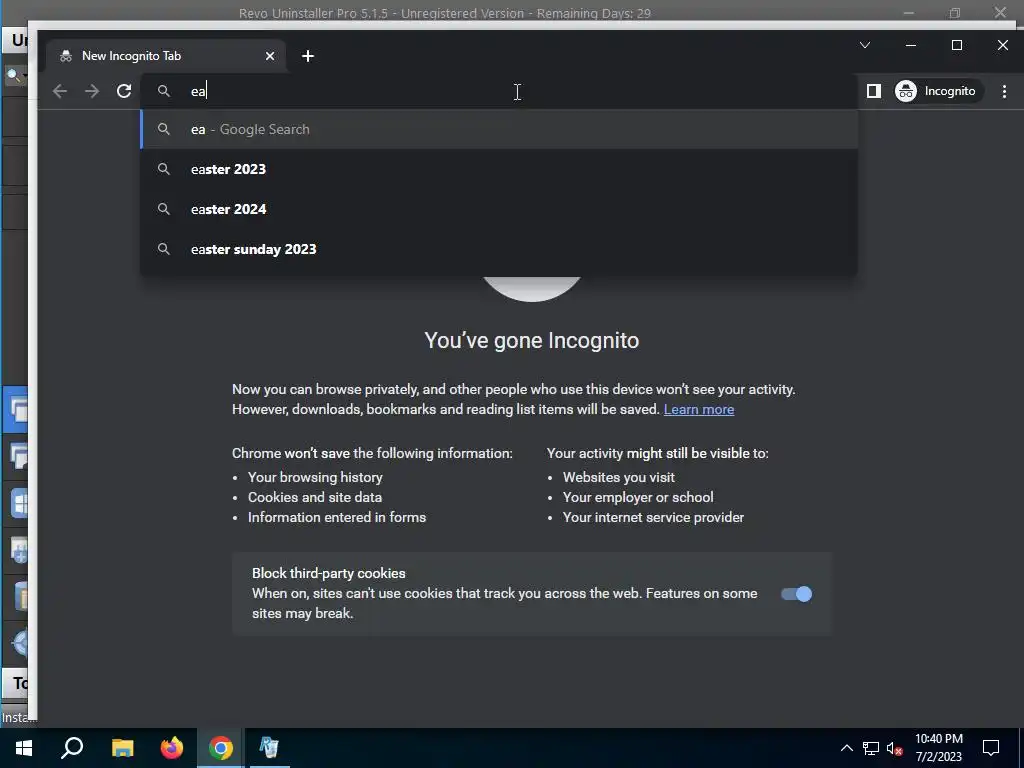Click the 'Block third-party cookies' title

tap(328, 573)
